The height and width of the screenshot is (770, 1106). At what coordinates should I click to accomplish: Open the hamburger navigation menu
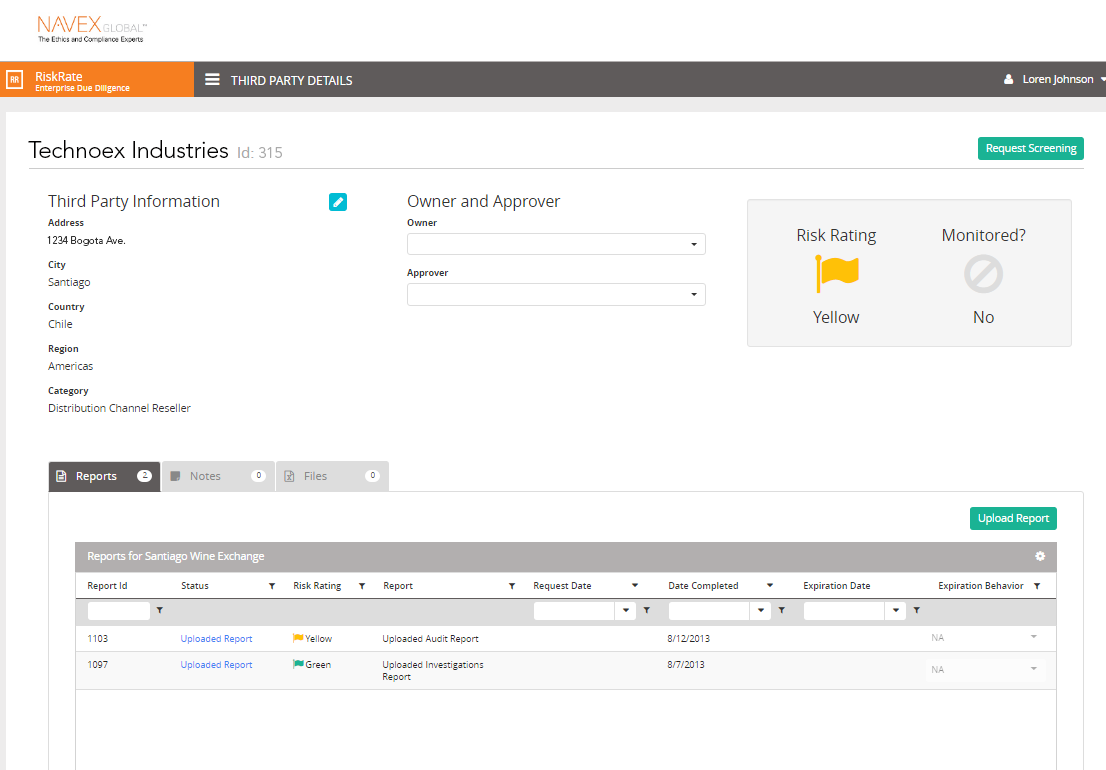[212, 80]
